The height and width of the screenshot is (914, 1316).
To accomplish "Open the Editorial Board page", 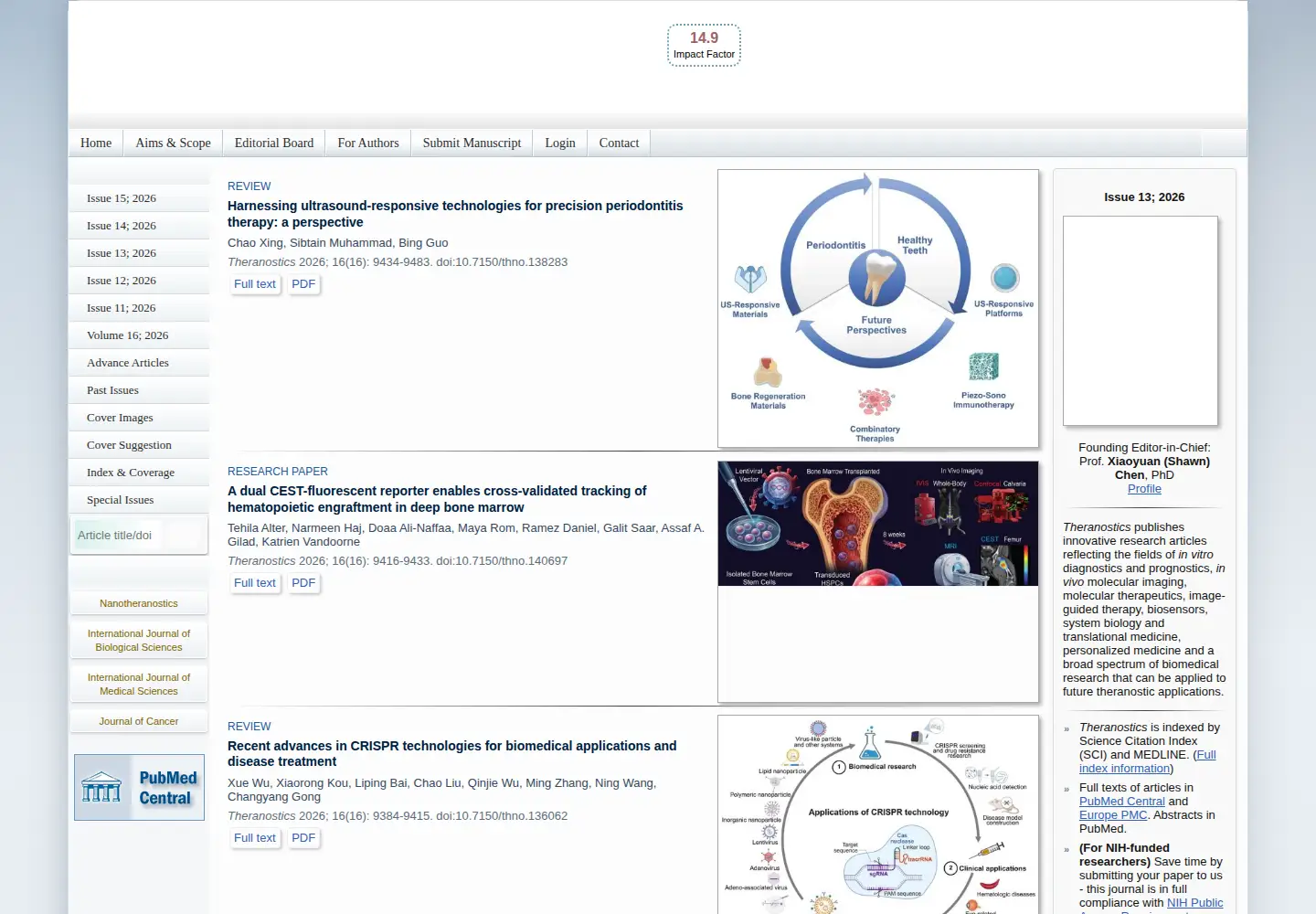I will point(274,143).
